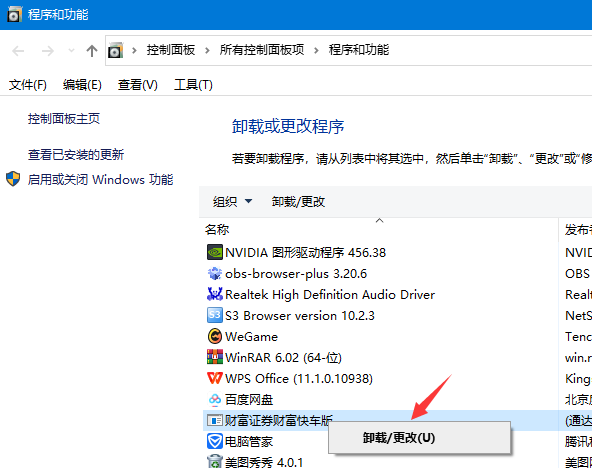Go back with the back arrow
592x468 pixels.
(18, 51)
